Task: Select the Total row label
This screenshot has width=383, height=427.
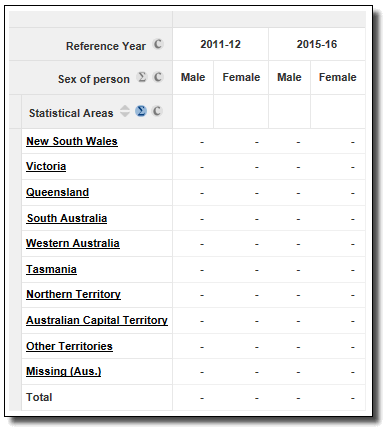Action: click(x=39, y=397)
